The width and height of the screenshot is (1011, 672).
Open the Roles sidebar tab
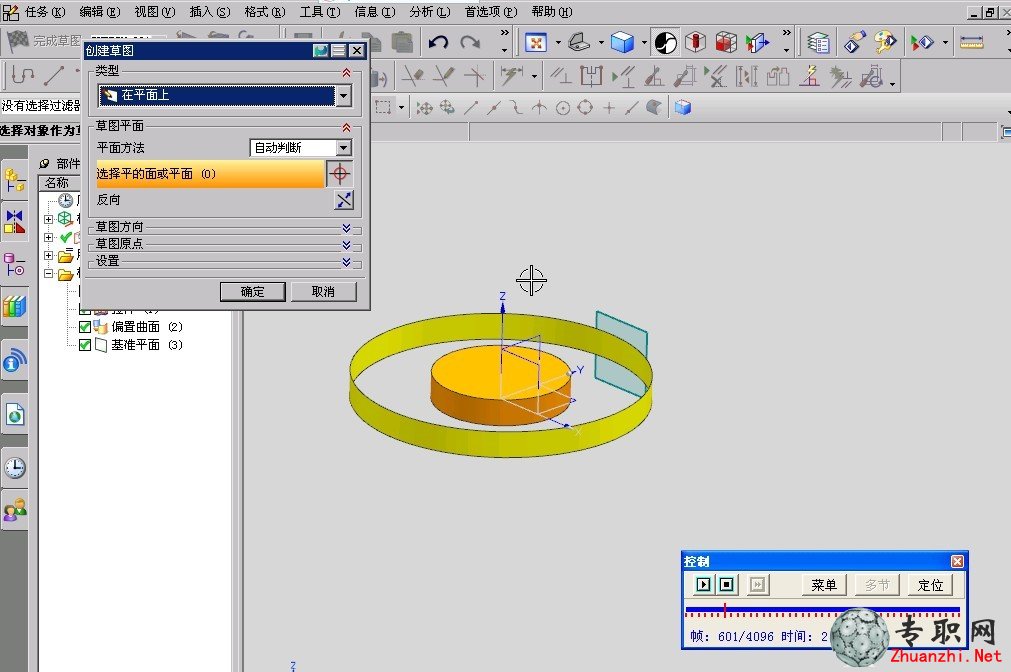(14, 510)
